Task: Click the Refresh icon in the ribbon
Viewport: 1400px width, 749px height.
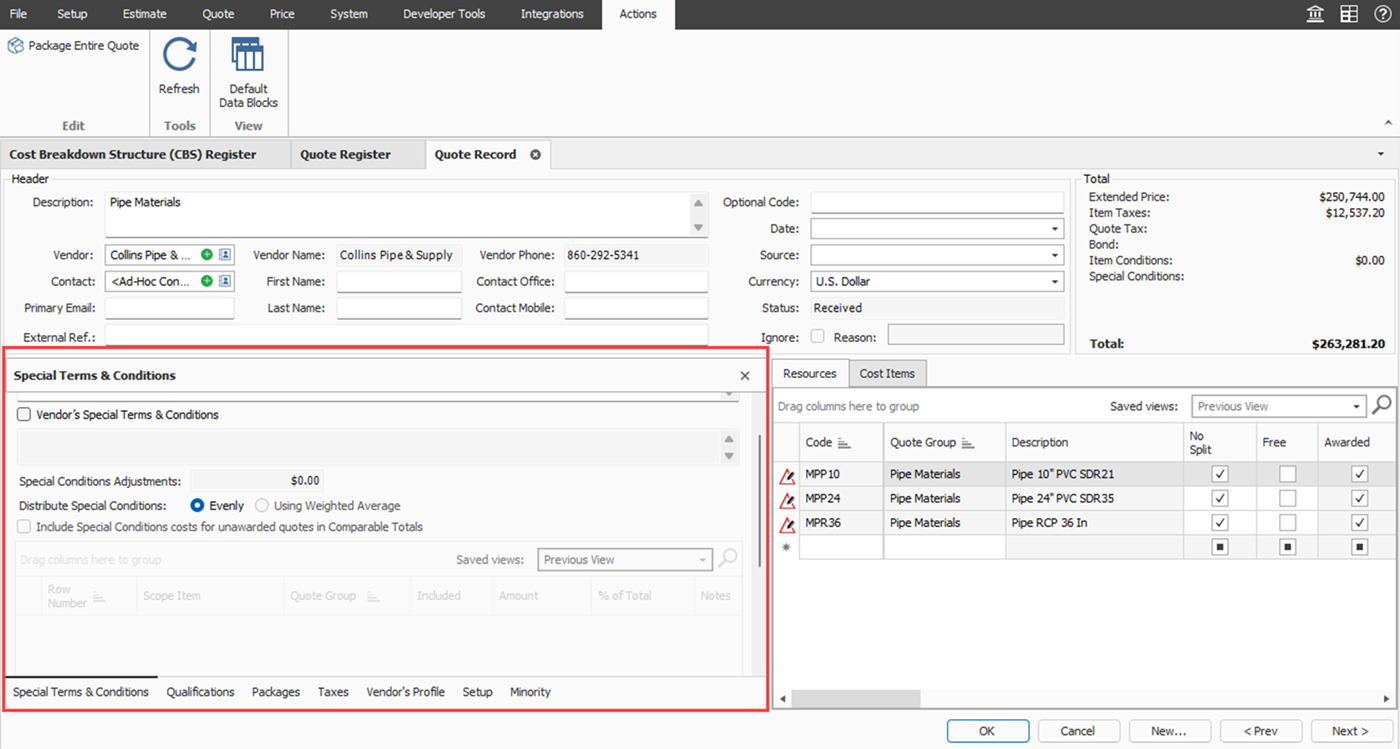Action: point(179,56)
